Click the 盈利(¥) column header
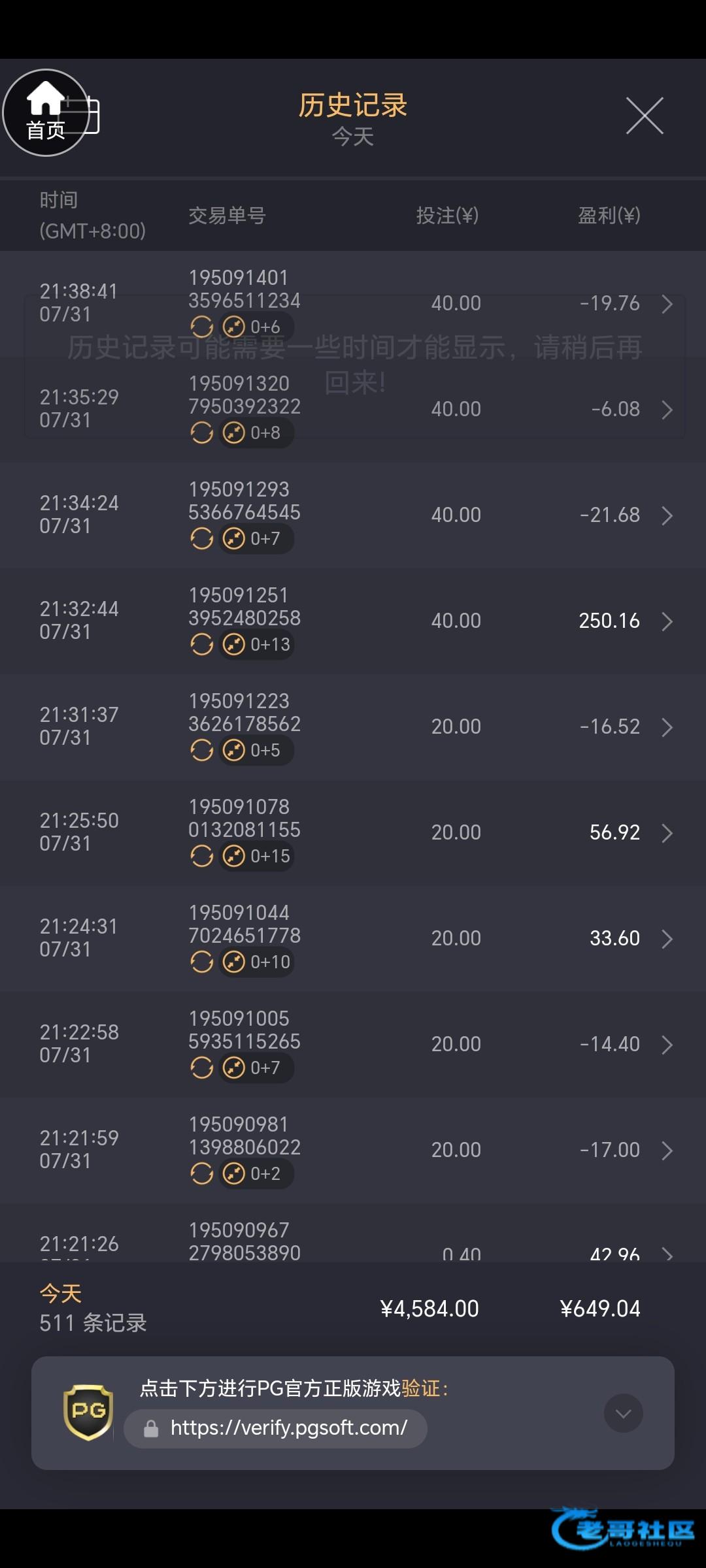This screenshot has width=706, height=1568. 609,216
